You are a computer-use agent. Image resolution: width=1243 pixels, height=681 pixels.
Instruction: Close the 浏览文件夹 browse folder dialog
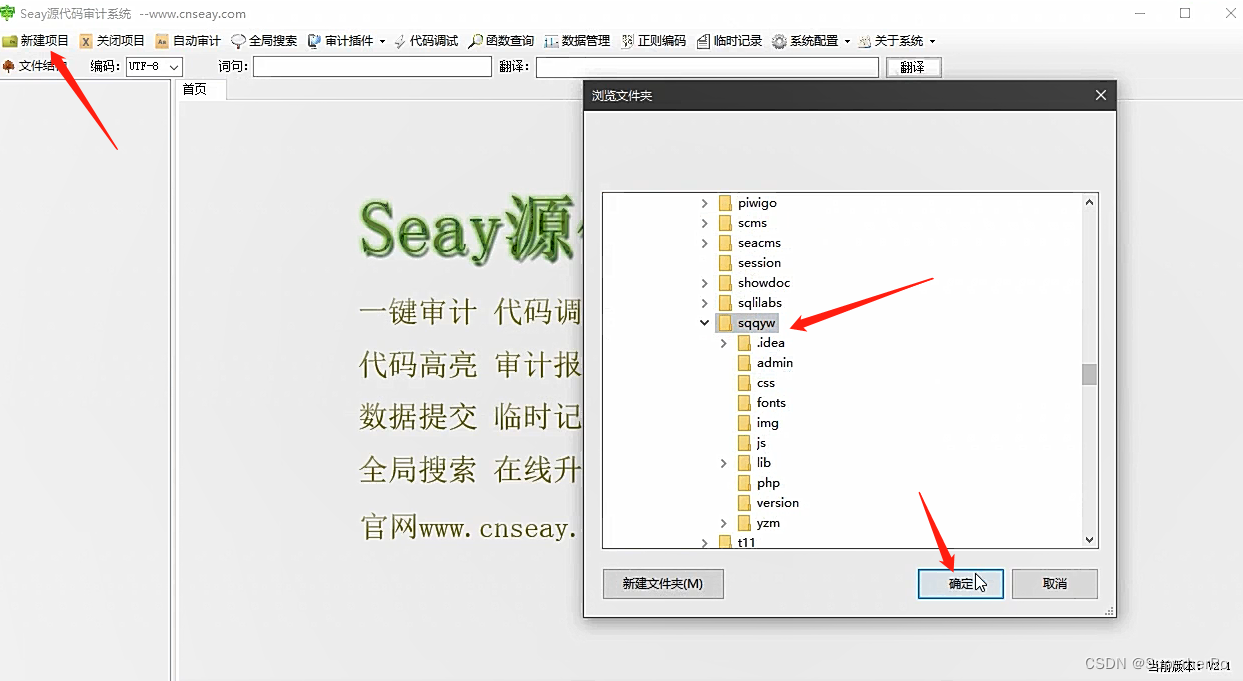(x=1100, y=95)
